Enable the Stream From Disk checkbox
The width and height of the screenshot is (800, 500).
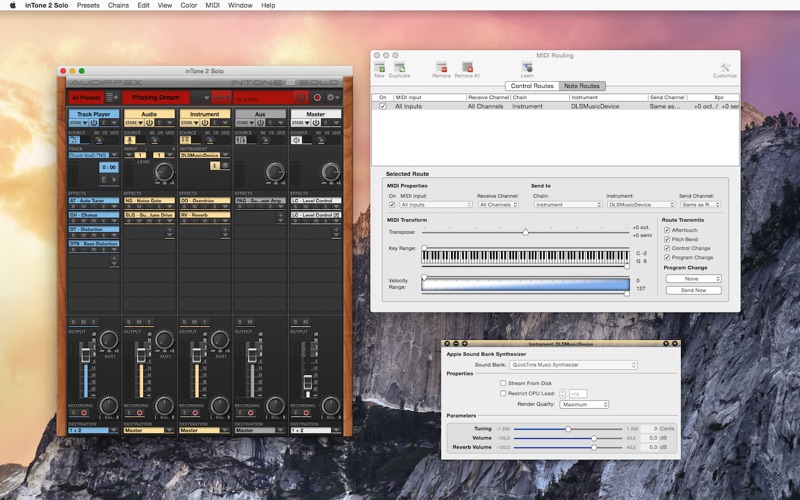pos(503,382)
